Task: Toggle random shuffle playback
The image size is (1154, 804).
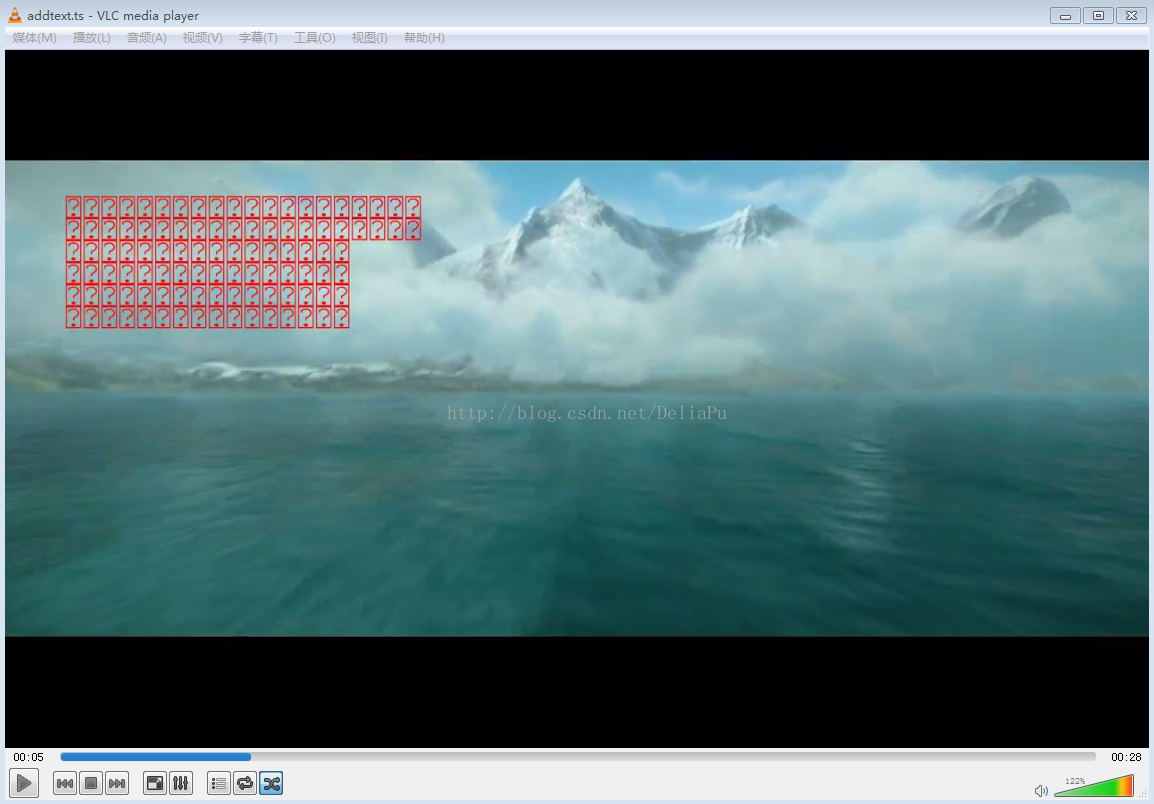Action: coord(271,783)
